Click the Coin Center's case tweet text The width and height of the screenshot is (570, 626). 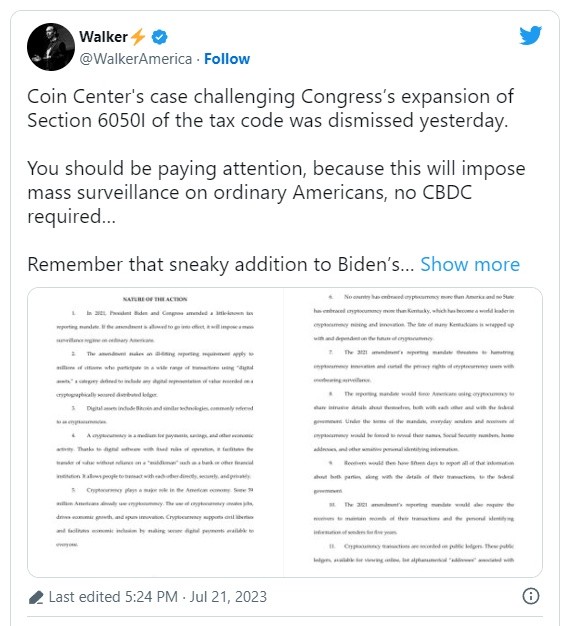[270, 108]
